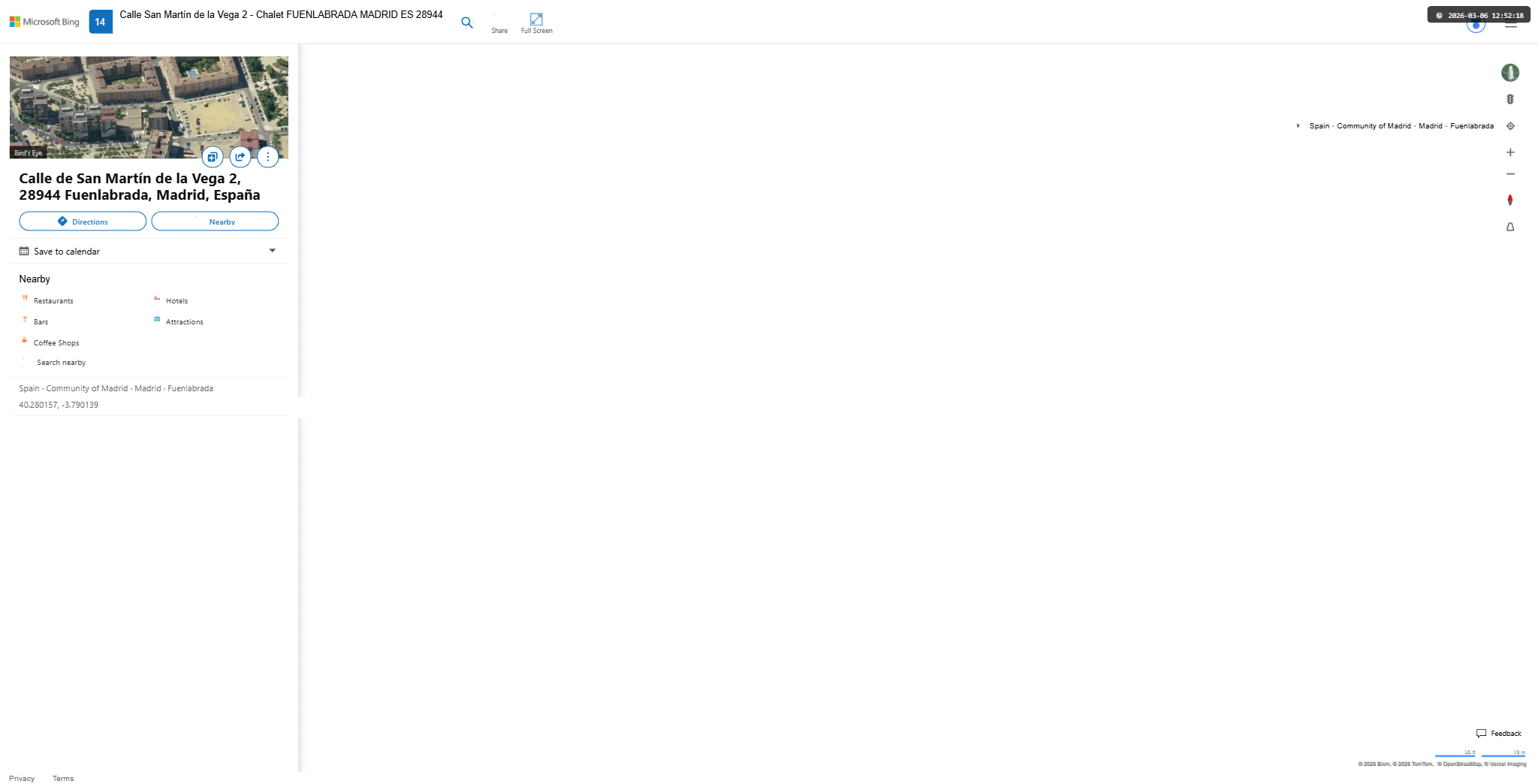Screen dimensions: 1538x784
Task: Select nearby Restaurants
Action: pyautogui.click(x=53, y=300)
